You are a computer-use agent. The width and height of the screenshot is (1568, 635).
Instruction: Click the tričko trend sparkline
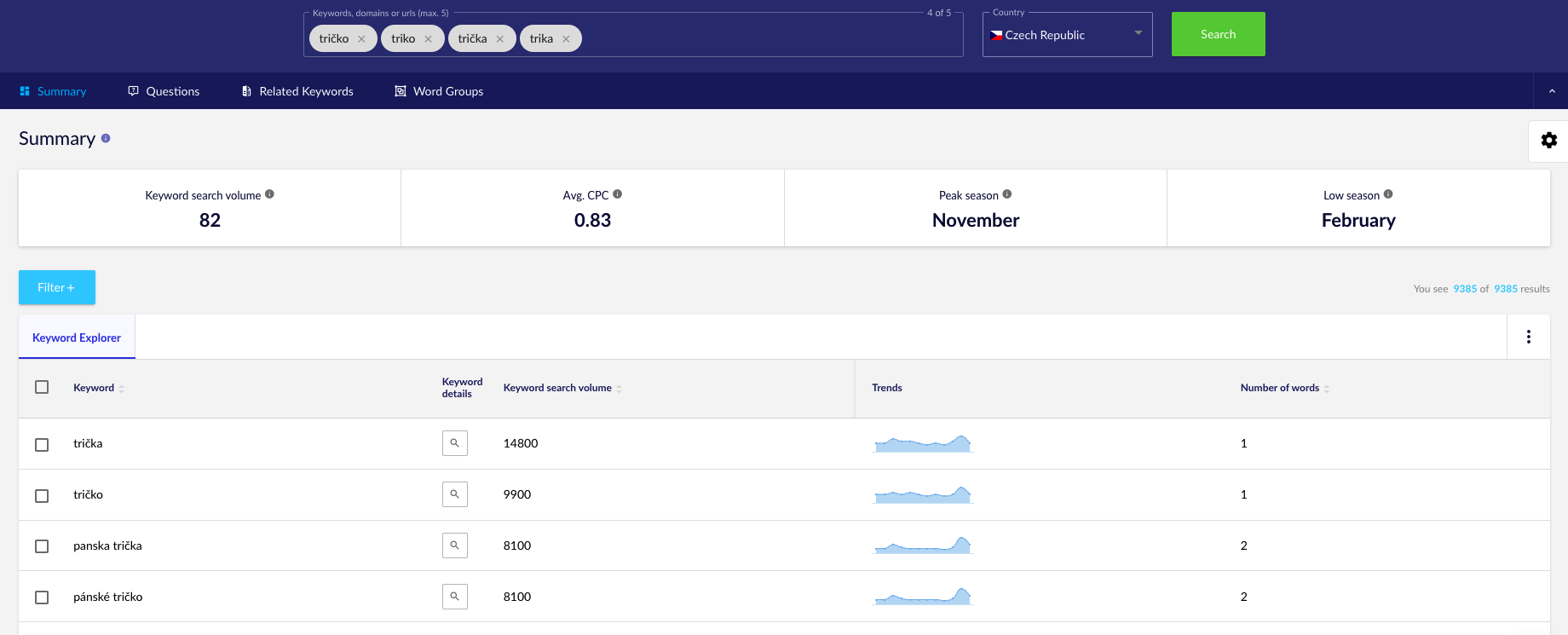click(x=923, y=494)
